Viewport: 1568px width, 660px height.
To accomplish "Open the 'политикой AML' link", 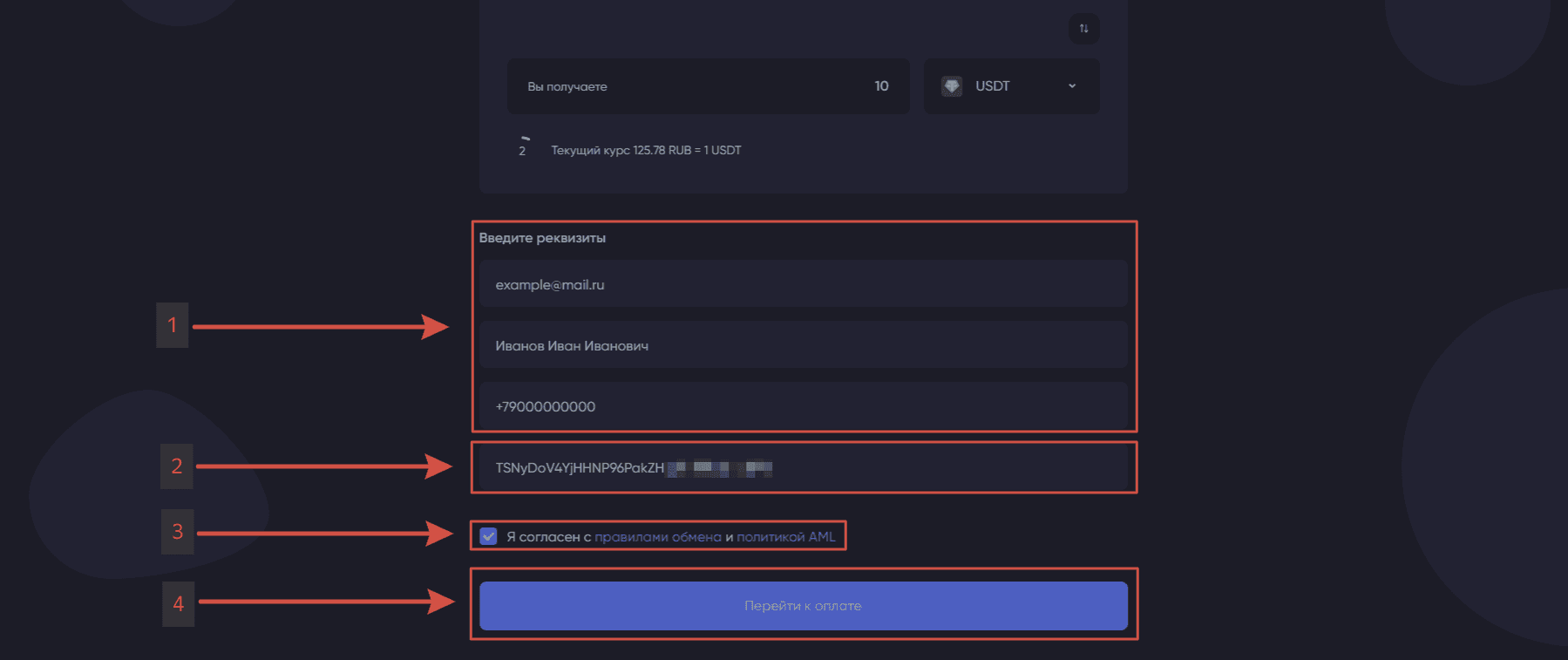I will tap(786, 537).
